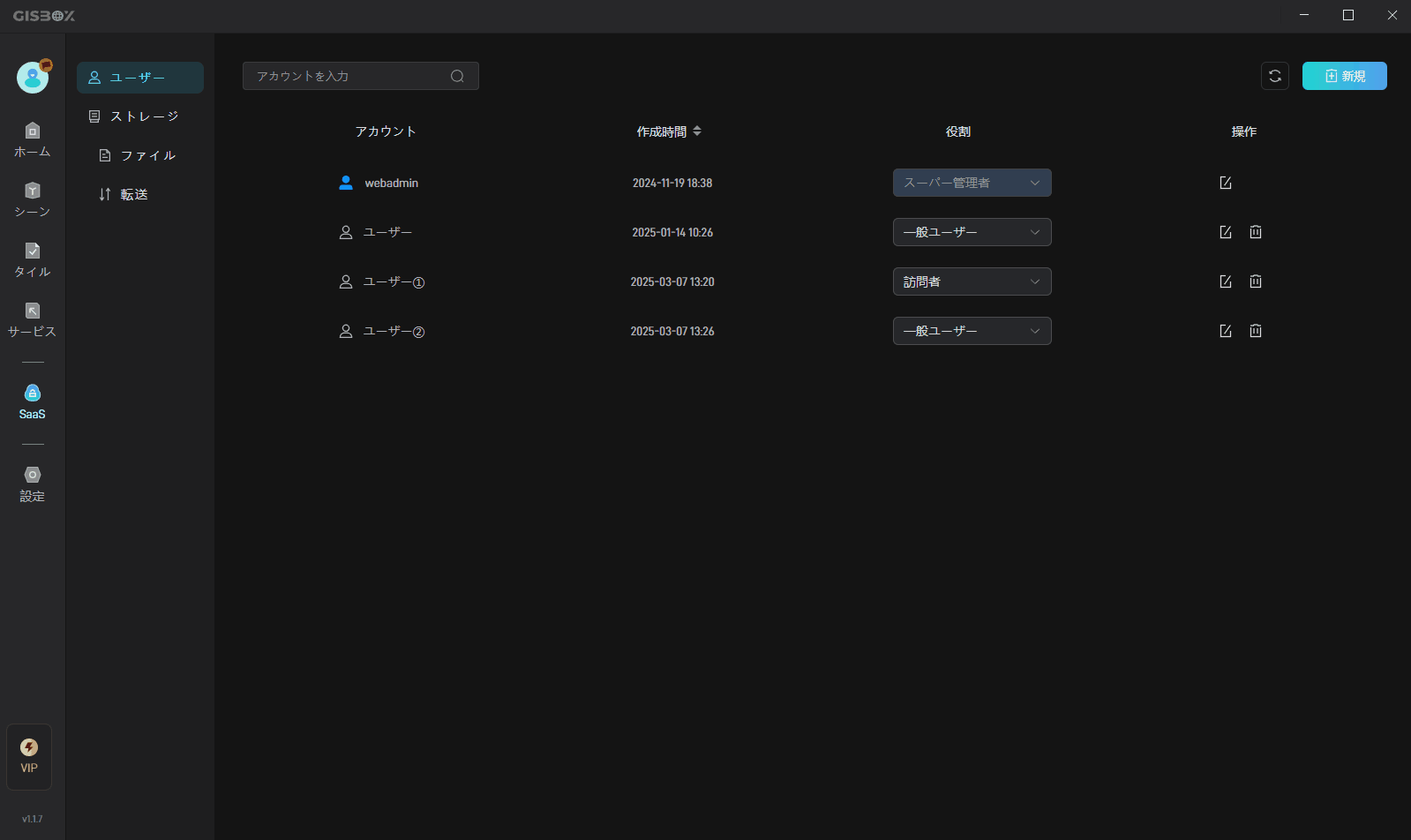Click the v1.1.7 version label
The width and height of the screenshot is (1411, 840).
point(33,819)
